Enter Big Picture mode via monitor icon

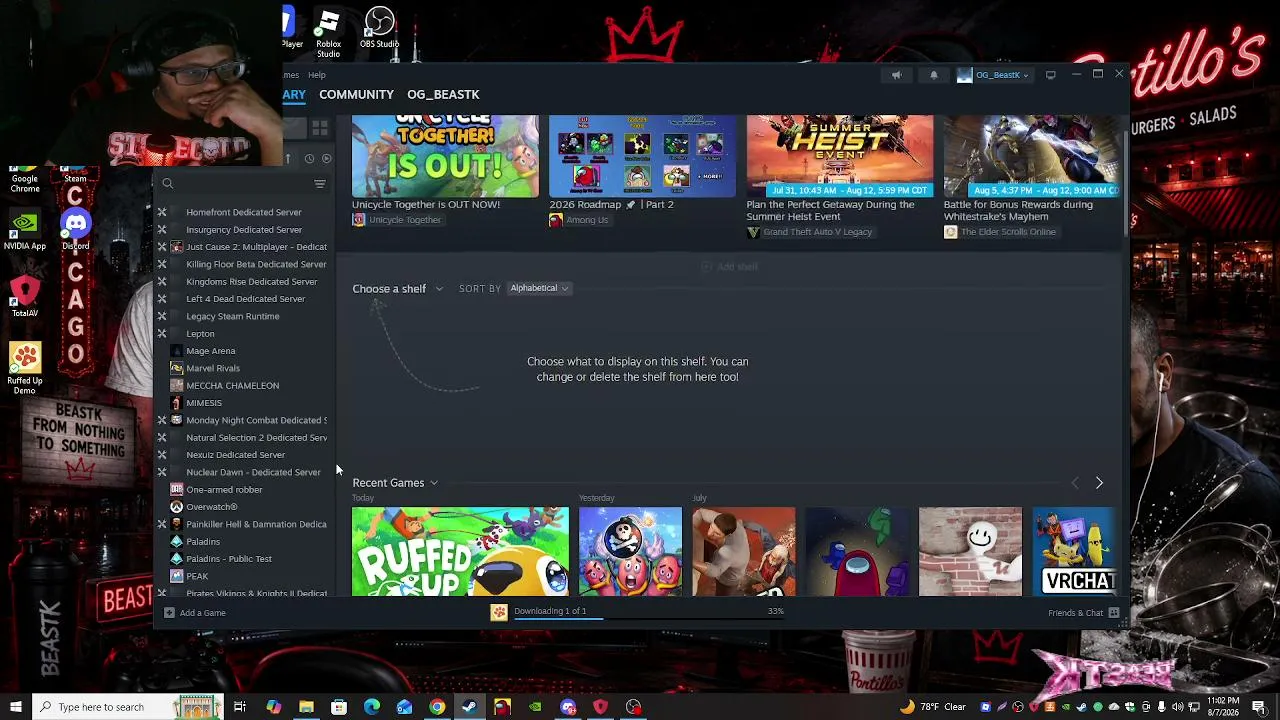[x=1050, y=75]
